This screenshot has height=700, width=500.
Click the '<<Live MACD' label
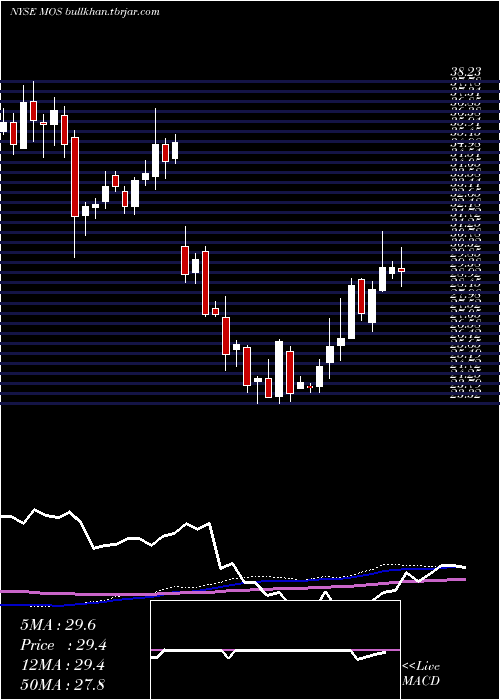coord(421,674)
